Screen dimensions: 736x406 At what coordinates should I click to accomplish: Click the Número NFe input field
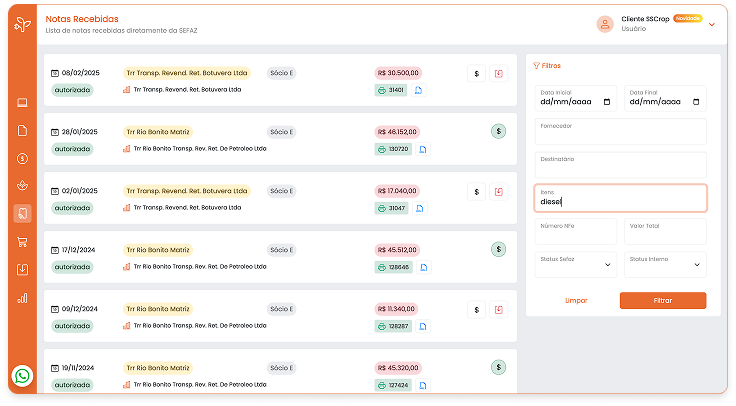point(576,232)
